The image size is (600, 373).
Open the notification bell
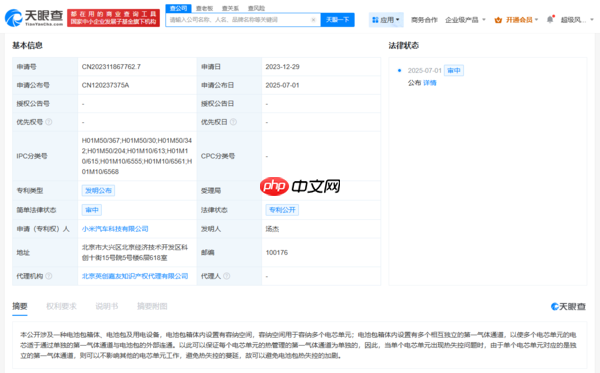tap(550, 19)
